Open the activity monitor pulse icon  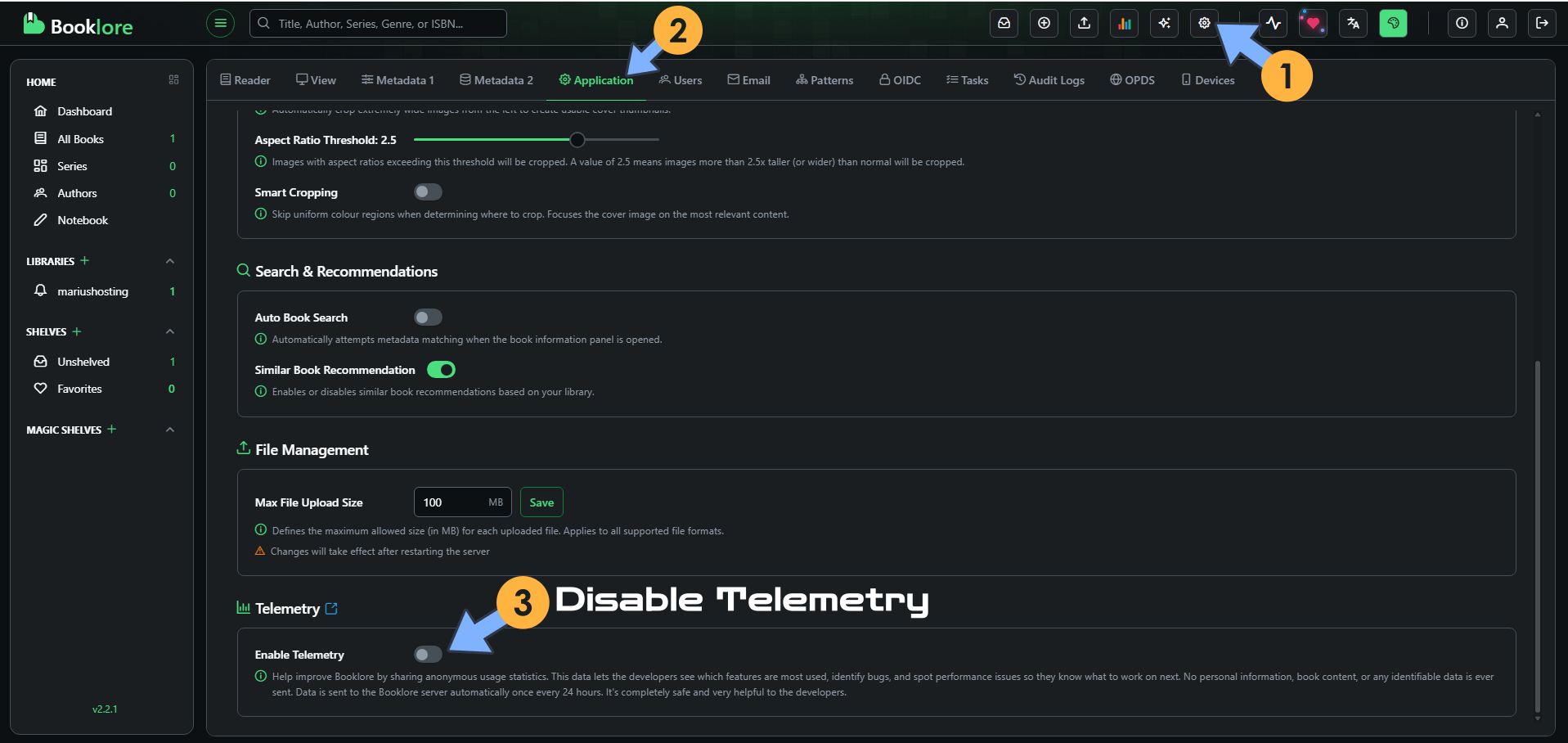[1273, 23]
